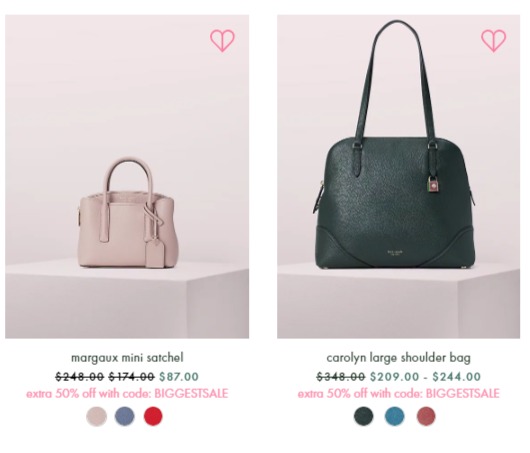Select the rose pink swatch for carolyn bag

[426, 416]
